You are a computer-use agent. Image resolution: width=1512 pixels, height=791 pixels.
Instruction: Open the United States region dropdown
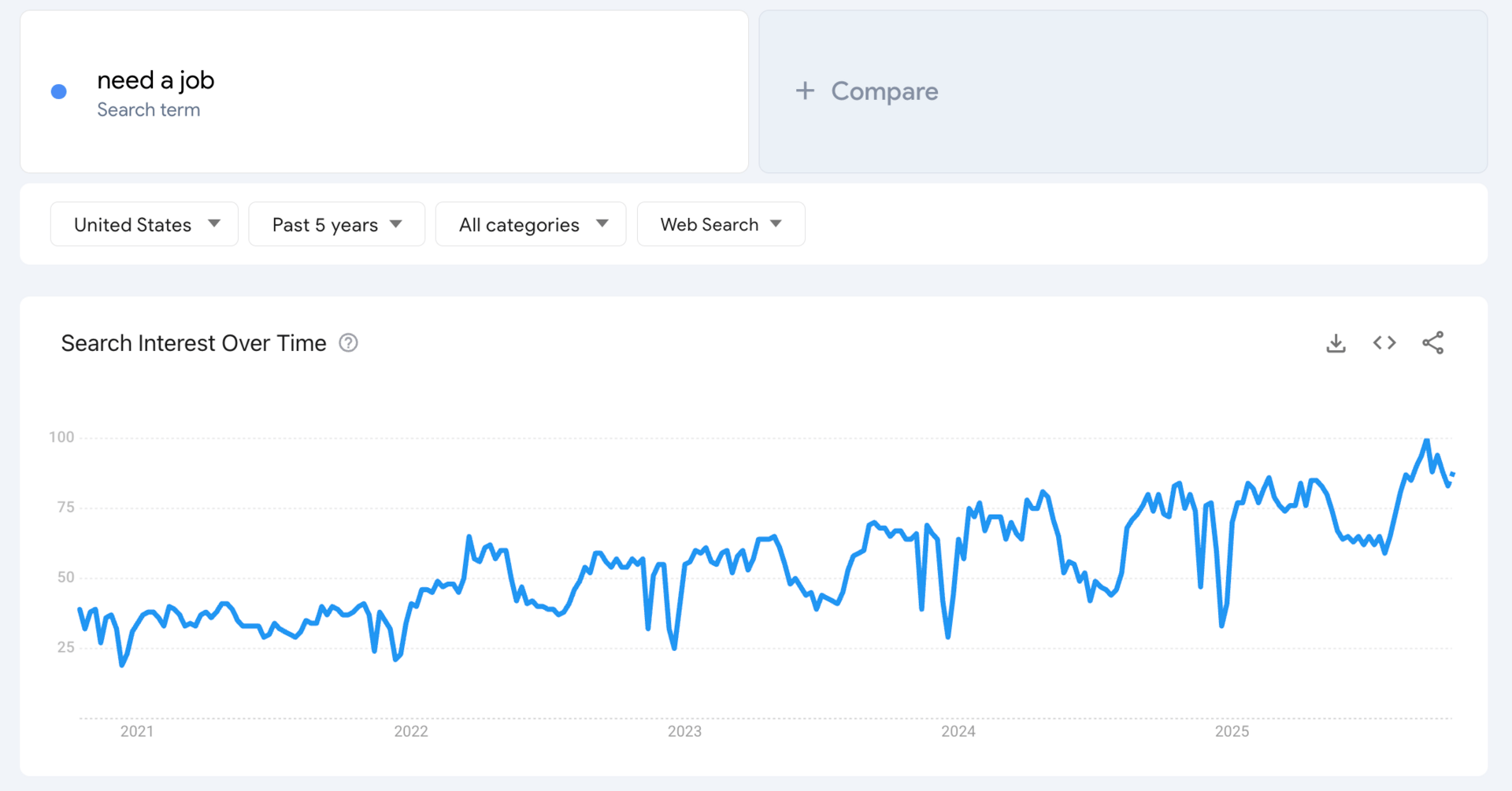pyautogui.click(x=144, y=224)
